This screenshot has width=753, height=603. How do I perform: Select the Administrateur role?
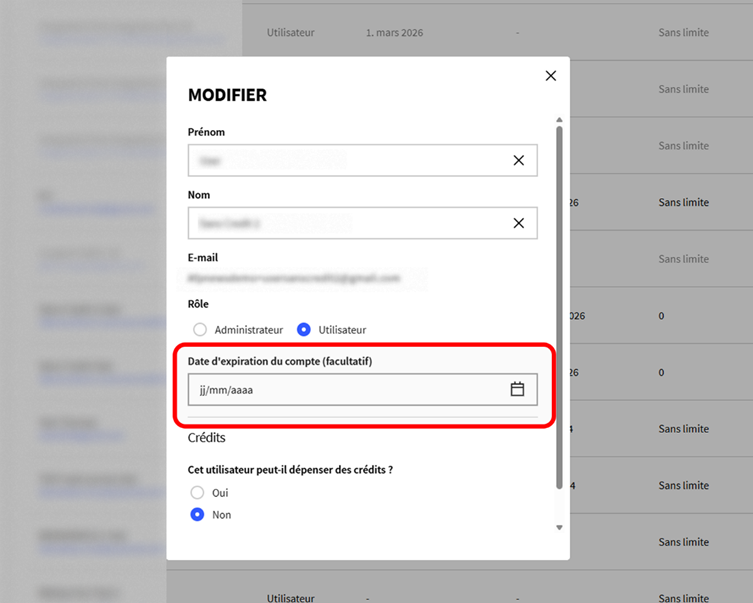[200, 329]
